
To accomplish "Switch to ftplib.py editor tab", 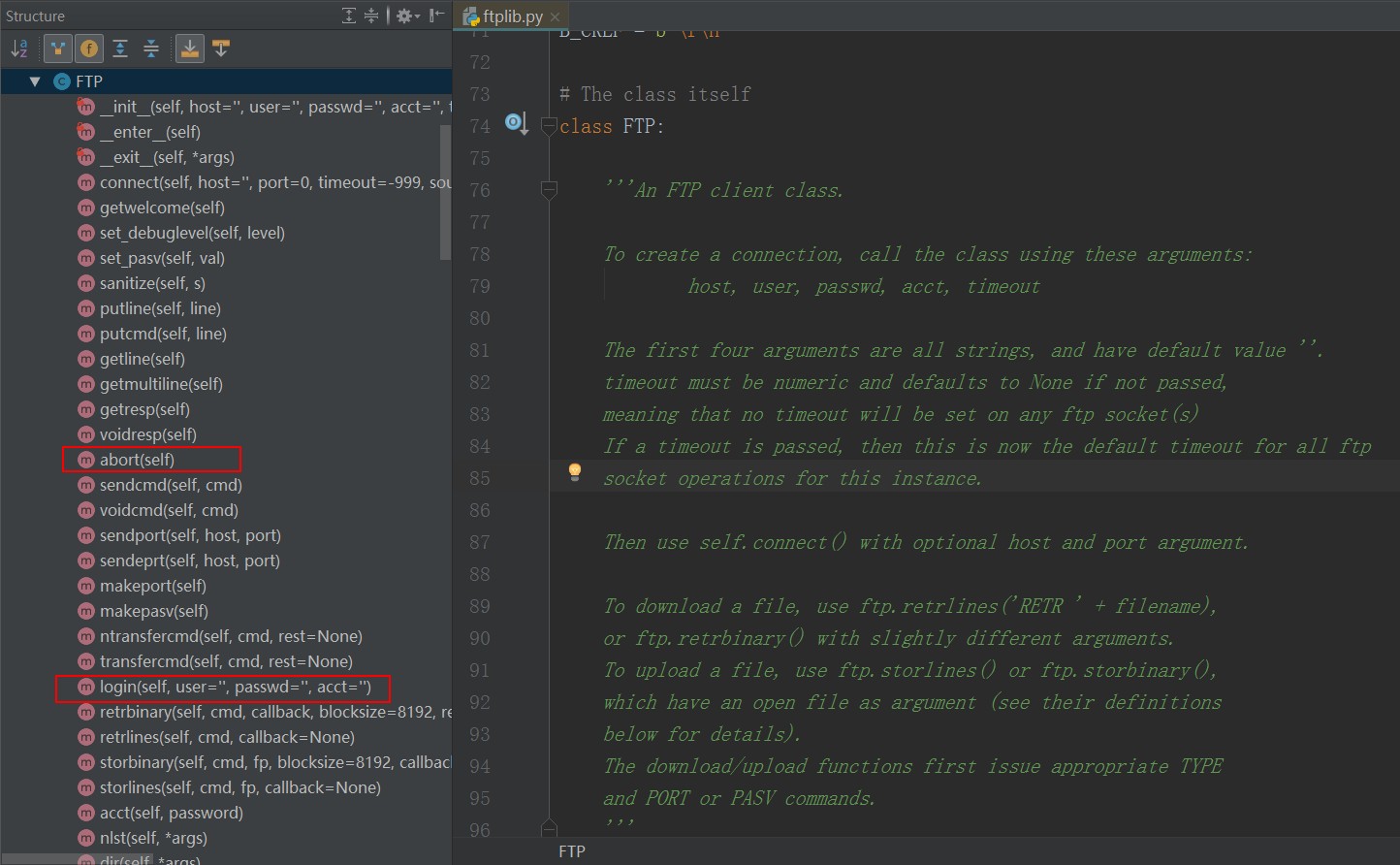I will coord(513,16).
